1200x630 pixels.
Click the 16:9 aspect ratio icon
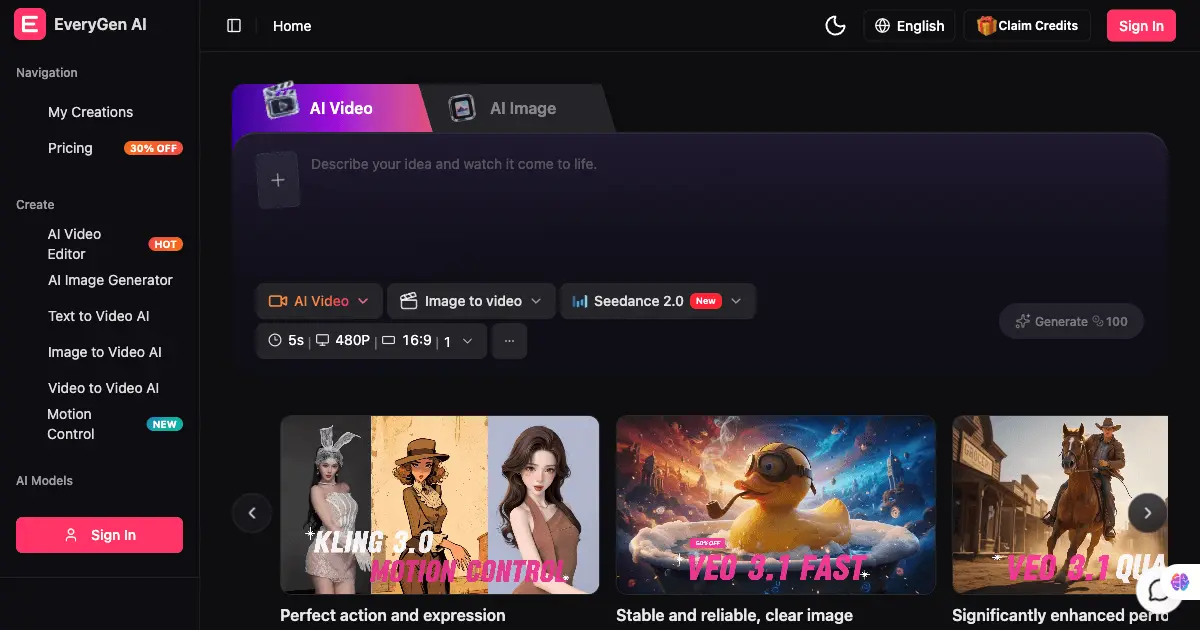coord(389,341)
